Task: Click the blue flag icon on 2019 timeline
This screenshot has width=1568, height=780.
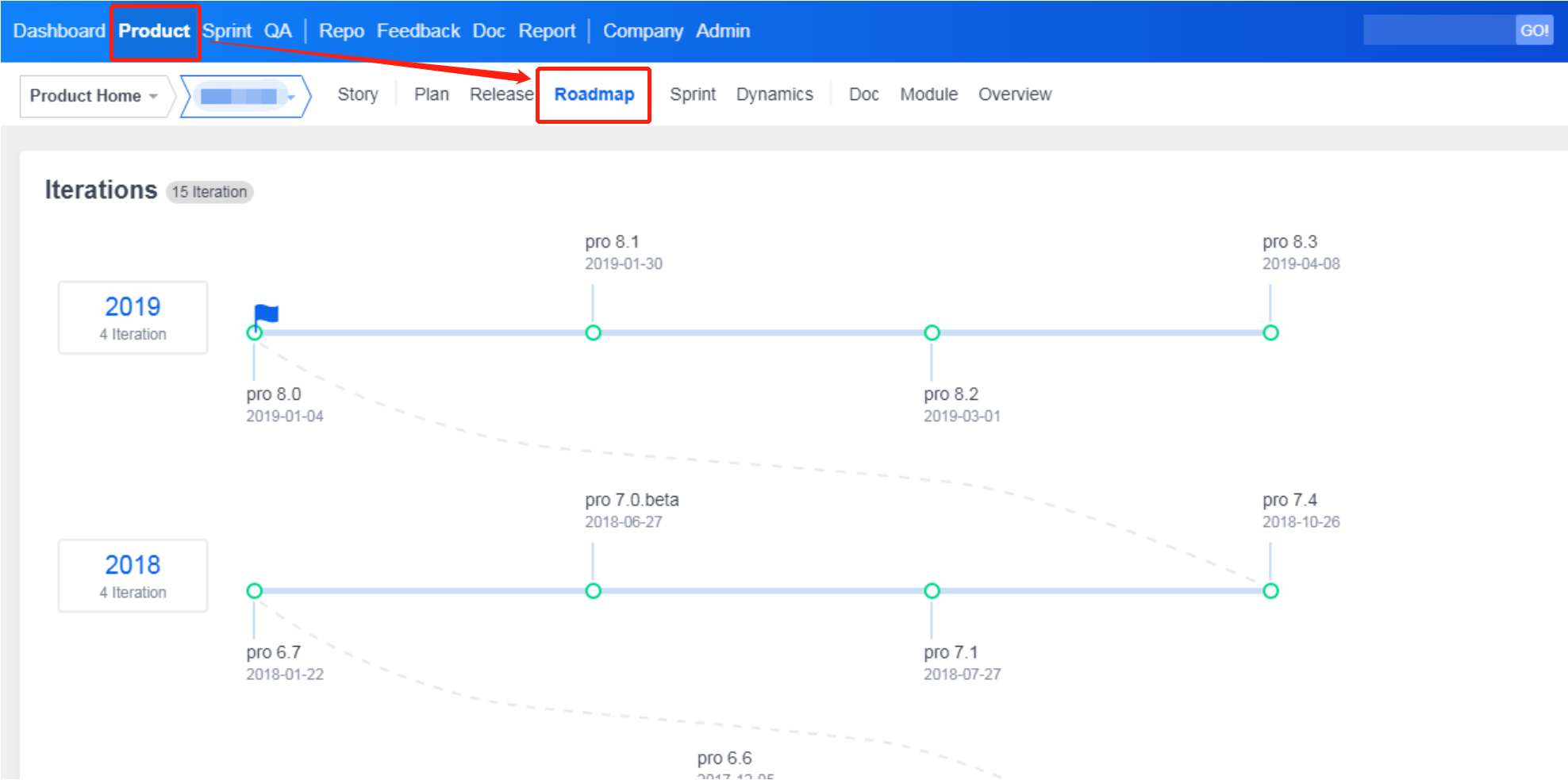Action: click(x=267, y=314)
